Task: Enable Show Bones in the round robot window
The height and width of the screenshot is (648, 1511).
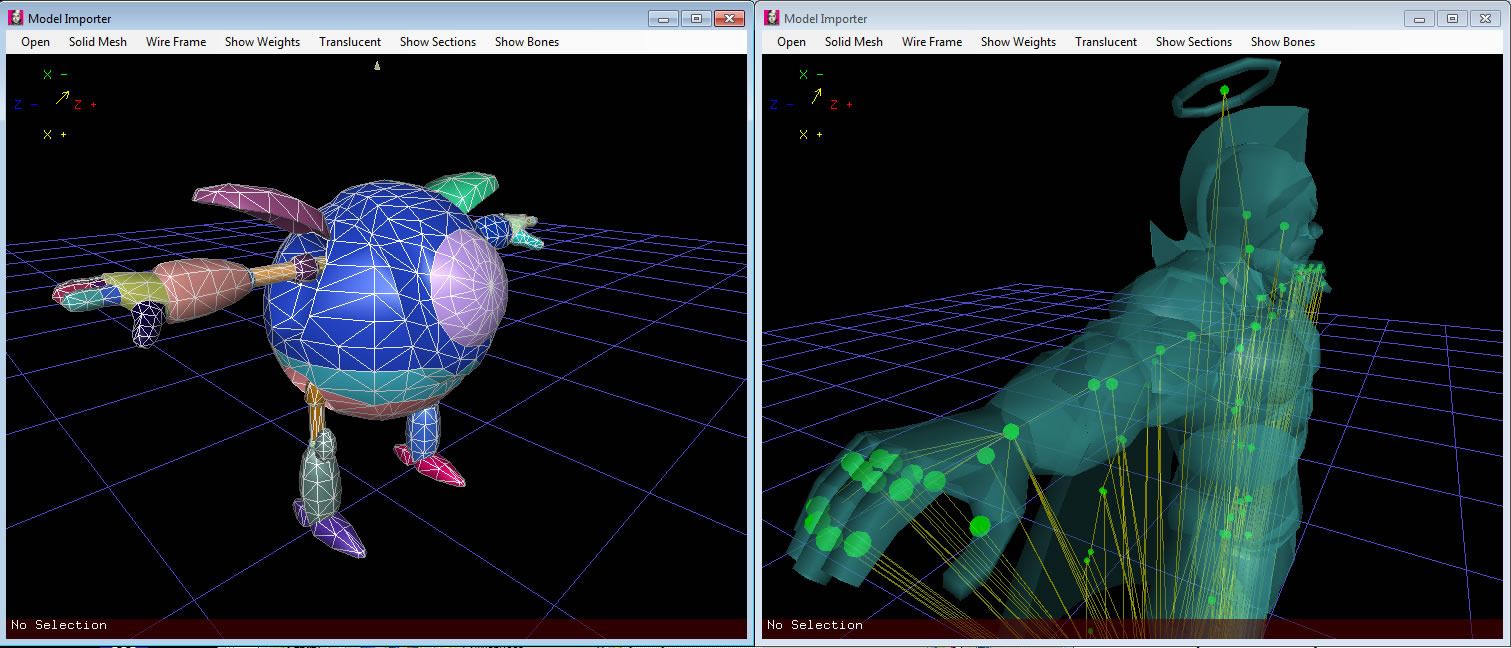Action: coord(527,42)
